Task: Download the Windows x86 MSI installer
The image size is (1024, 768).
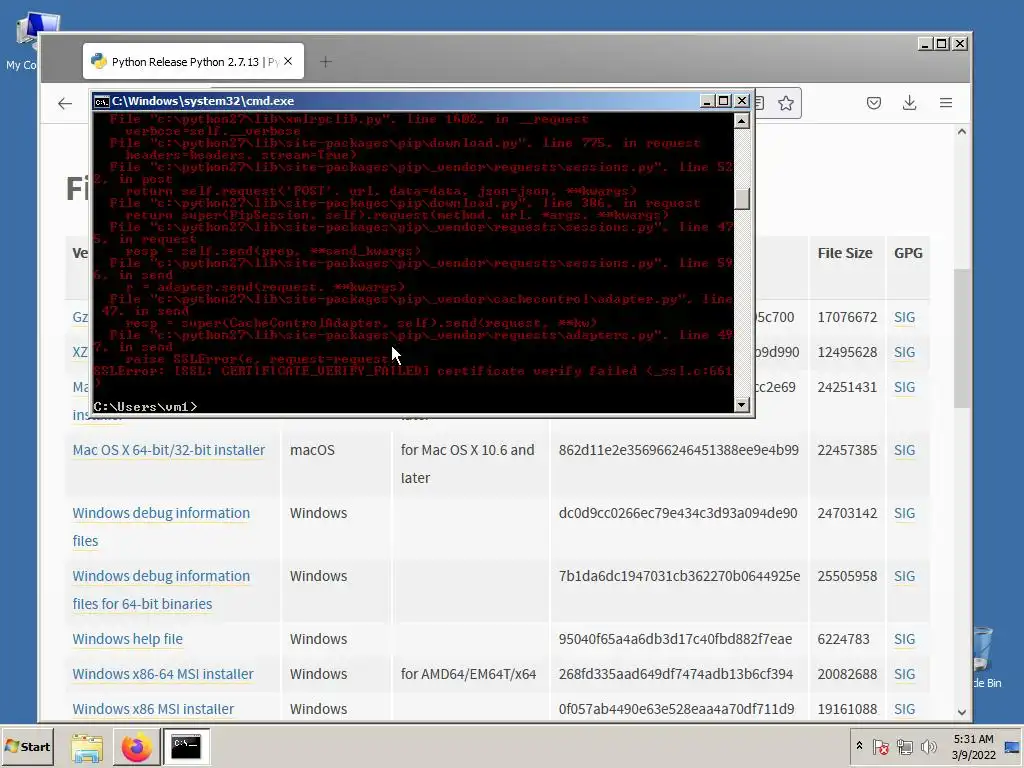Action: click(x=153, y=709)
